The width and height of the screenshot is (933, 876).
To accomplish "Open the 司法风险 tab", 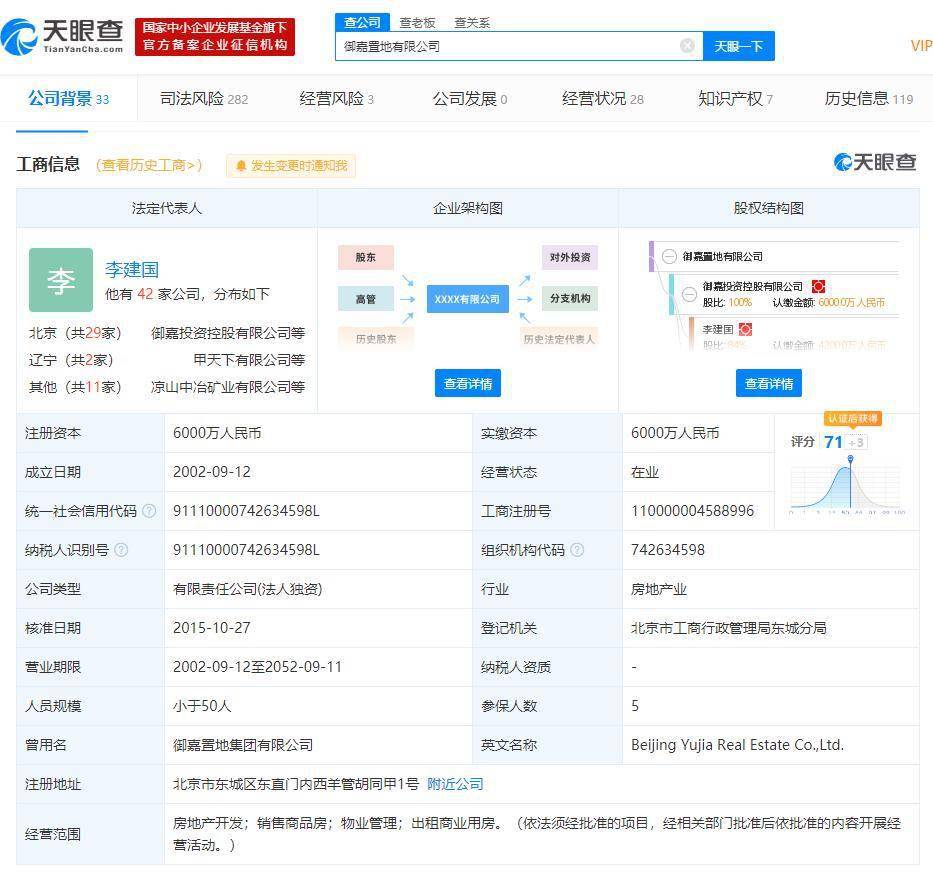I will pos(203,99).
